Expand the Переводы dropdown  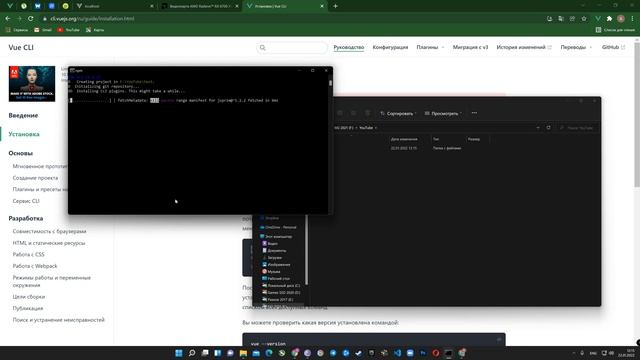(x=576, y=47)
